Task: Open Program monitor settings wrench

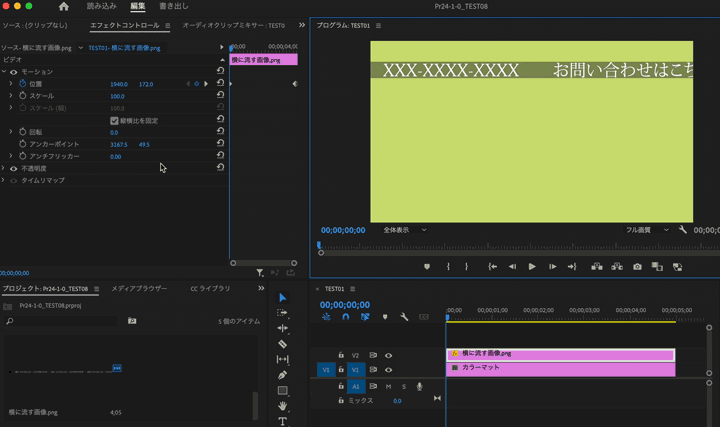Action: [683, 230]
